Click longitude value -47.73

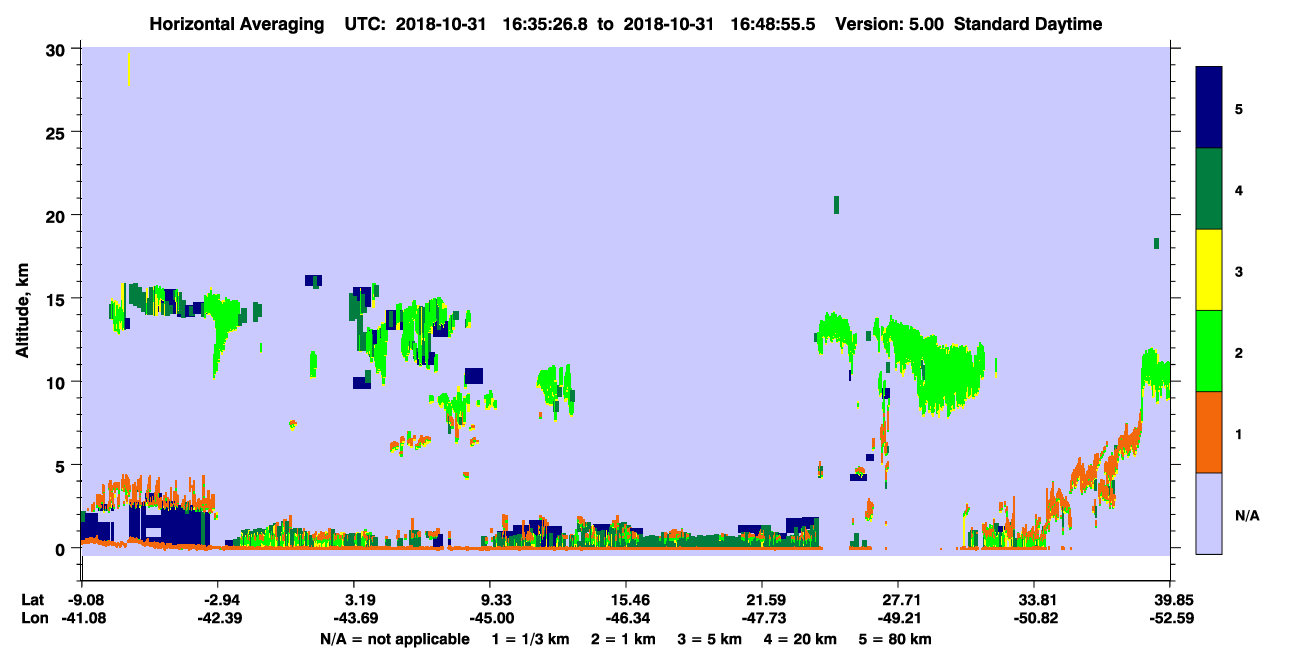(x=762, y=618)
